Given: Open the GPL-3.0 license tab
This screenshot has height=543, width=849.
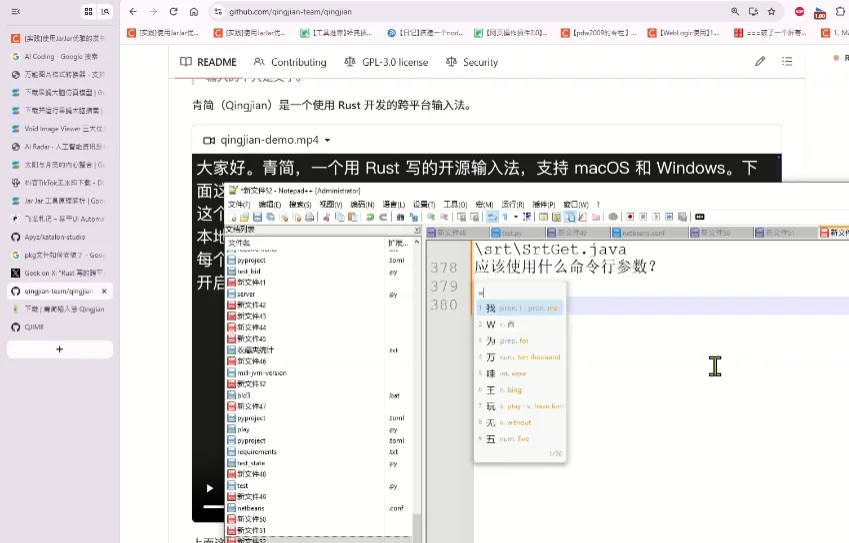Looking at the screenshot, I should 386,62.
